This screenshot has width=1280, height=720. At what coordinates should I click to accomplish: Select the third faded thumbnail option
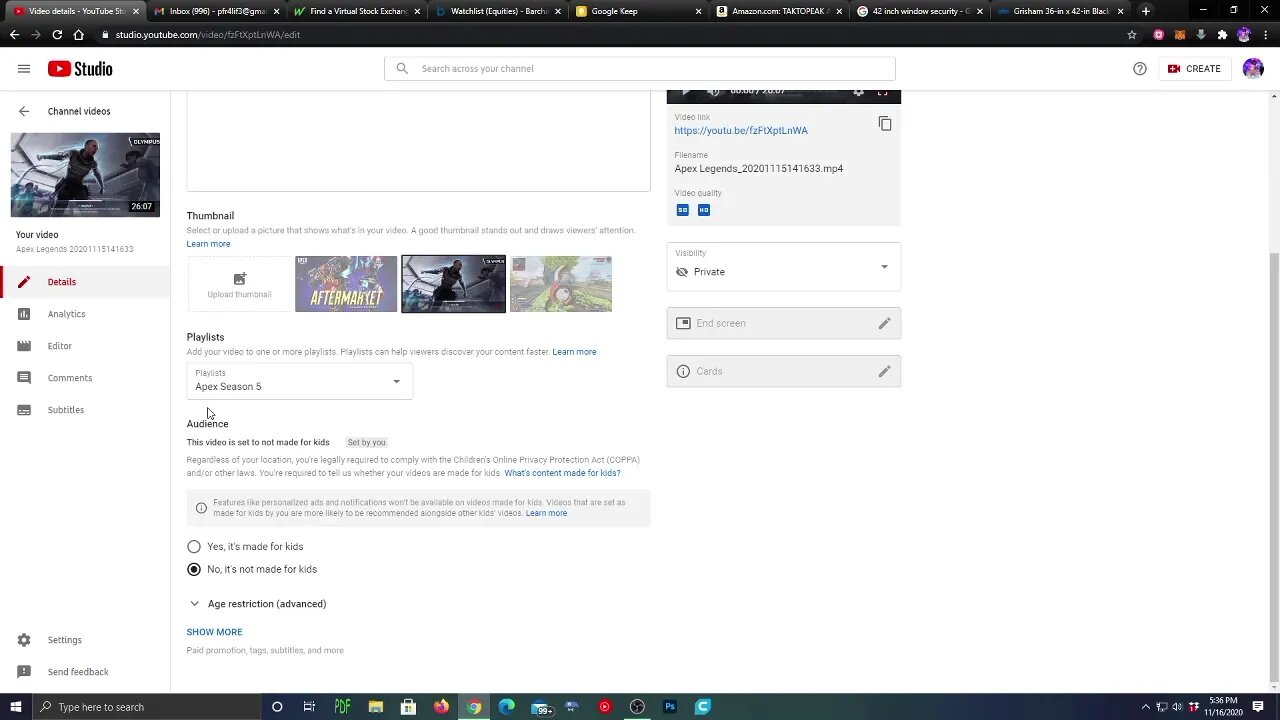coord(561,284)
